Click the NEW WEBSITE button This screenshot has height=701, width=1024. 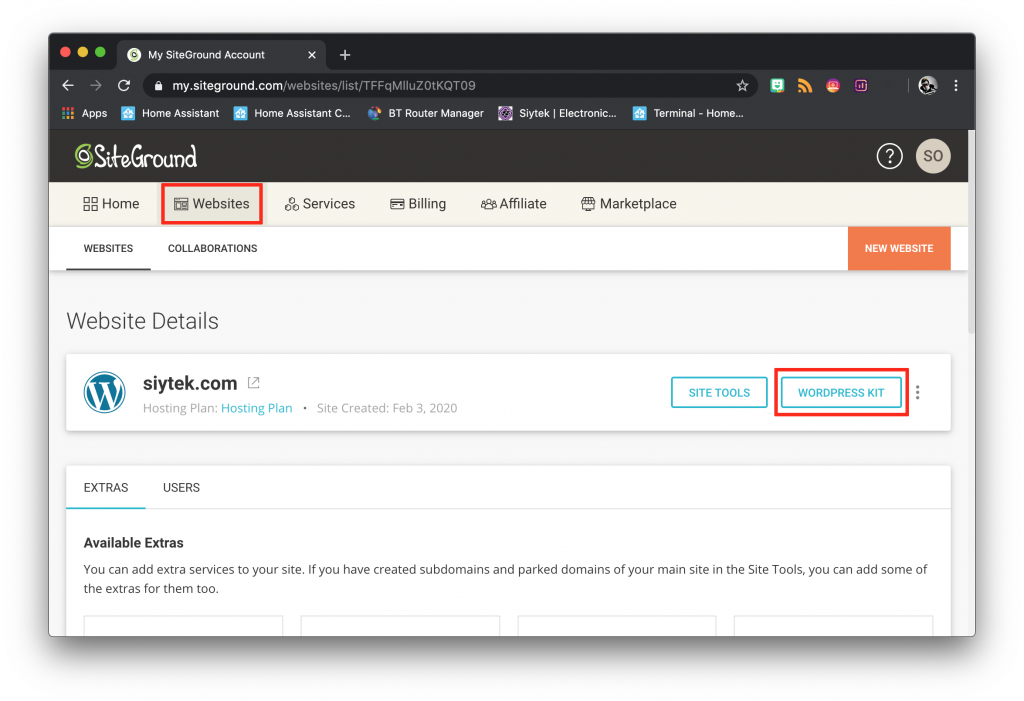[899, 248]
